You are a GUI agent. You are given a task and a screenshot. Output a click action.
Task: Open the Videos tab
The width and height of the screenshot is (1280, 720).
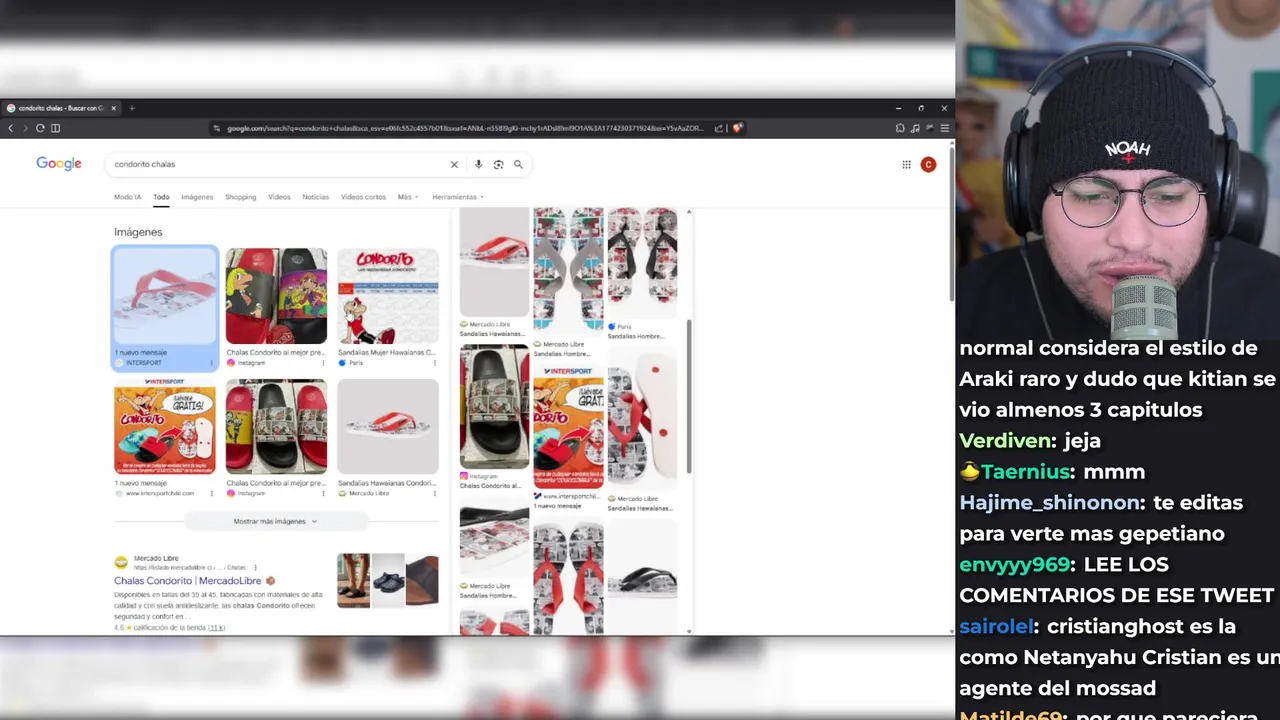[279, 197]
